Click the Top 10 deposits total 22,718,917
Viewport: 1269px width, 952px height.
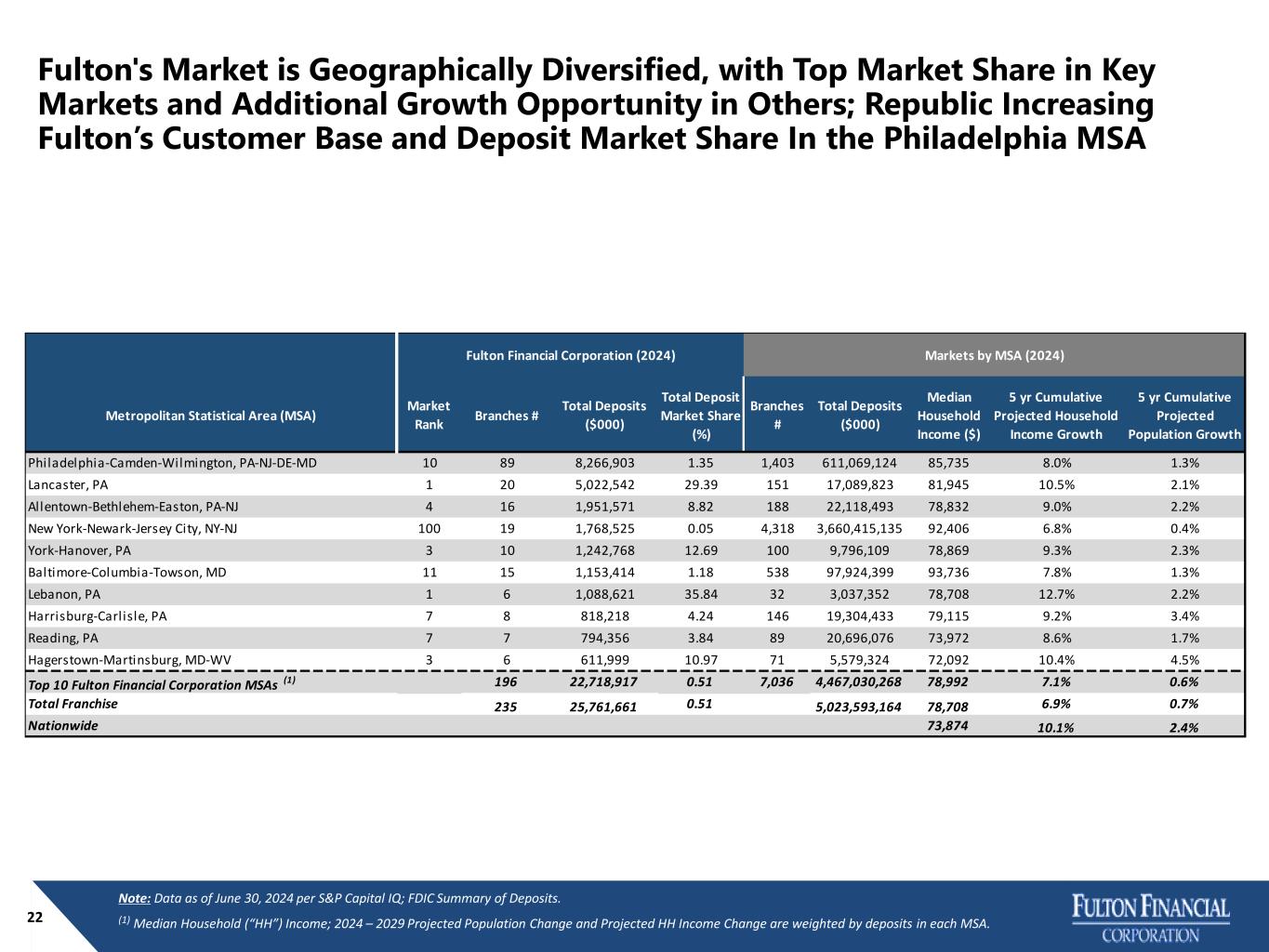[603, 682]
